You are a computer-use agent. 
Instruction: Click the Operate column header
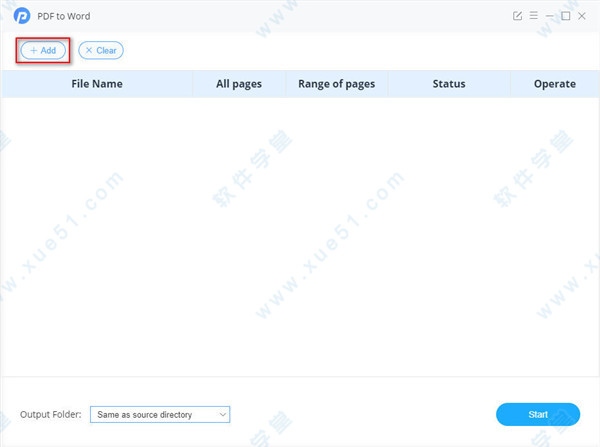click(555, 84)
